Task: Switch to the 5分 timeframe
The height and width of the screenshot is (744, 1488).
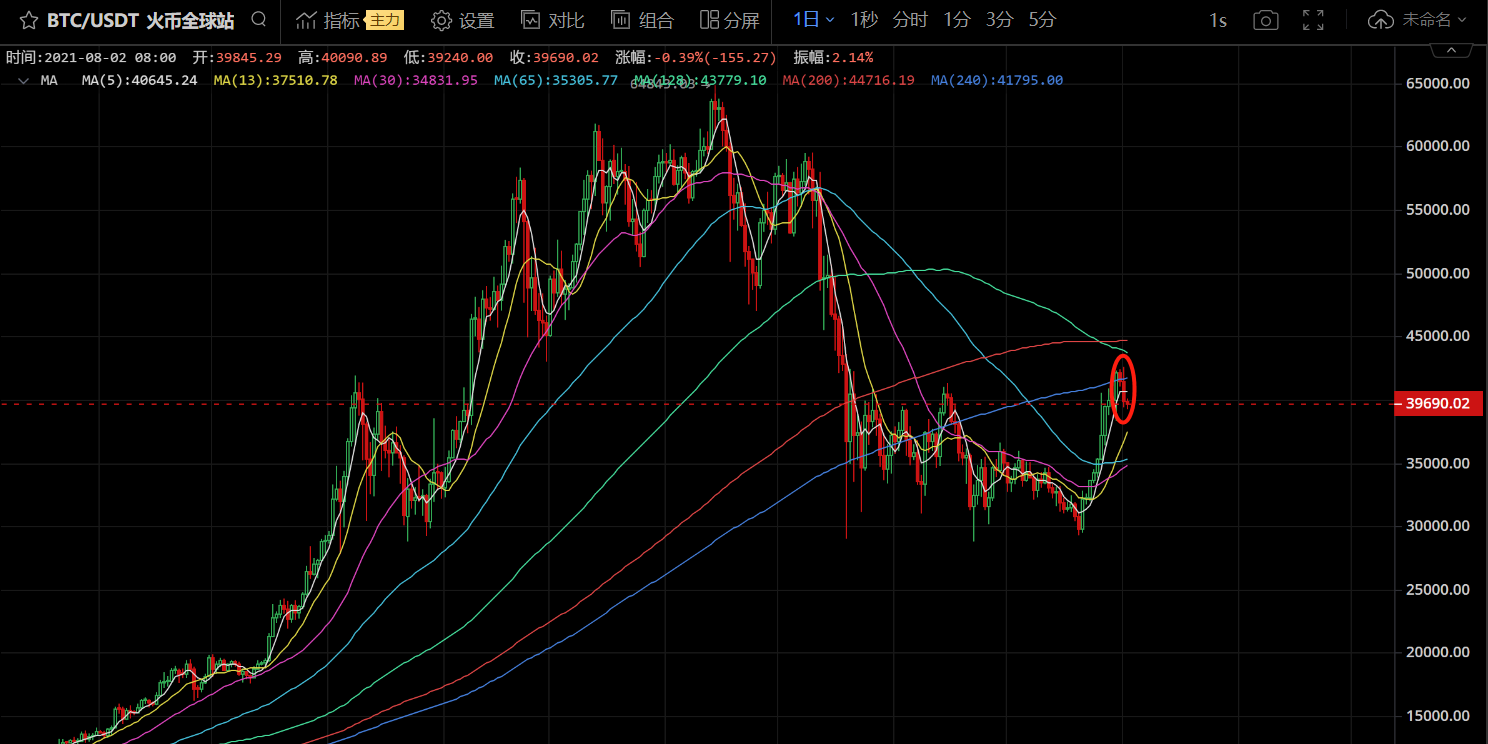Action: click(1042, 19)
